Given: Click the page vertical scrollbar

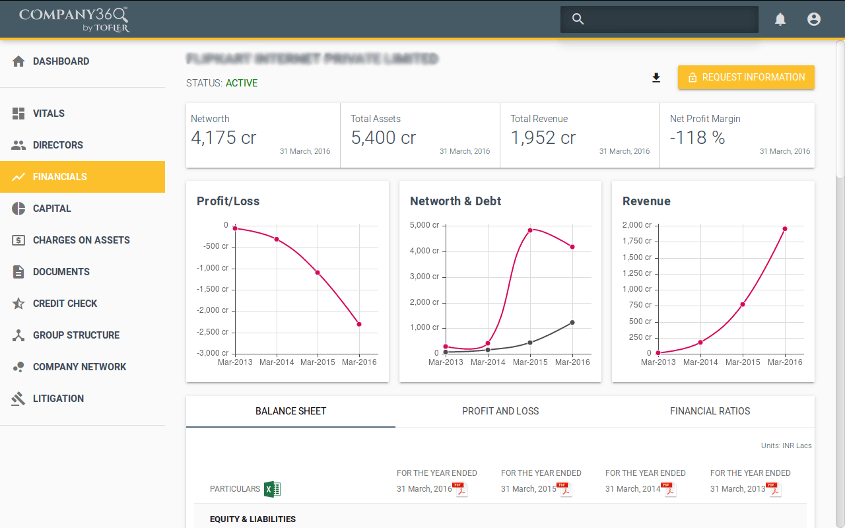Looking at the screenshot, I should (x=840, y=108).
